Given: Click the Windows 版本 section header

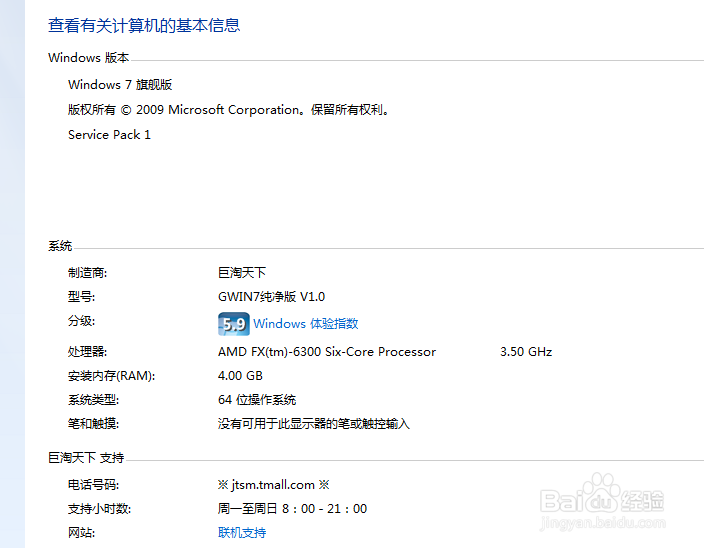Looking at the screenshot, I should click(88, 58).
